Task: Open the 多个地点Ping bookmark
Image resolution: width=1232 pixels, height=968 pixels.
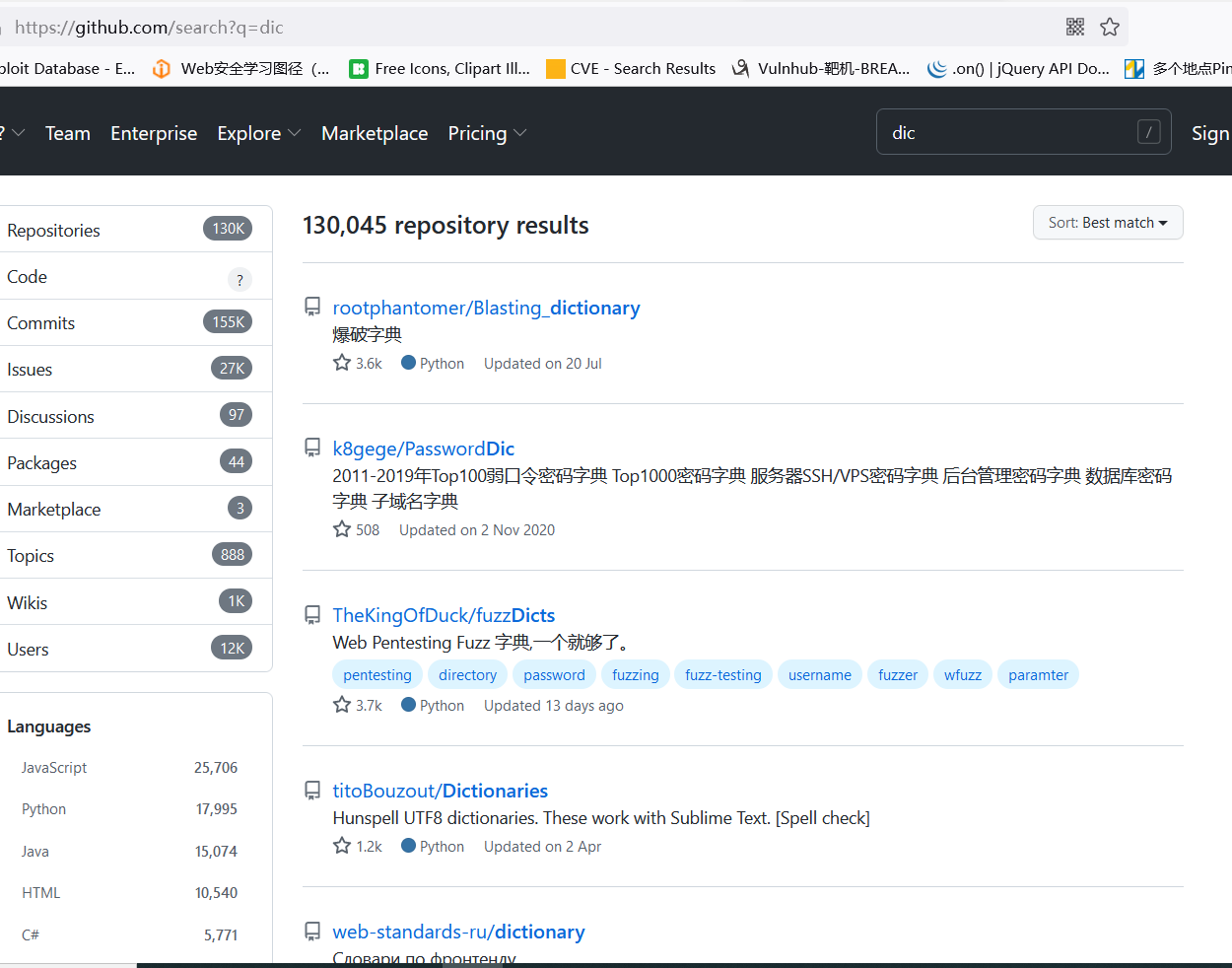Action: (x=1178, y=68)
